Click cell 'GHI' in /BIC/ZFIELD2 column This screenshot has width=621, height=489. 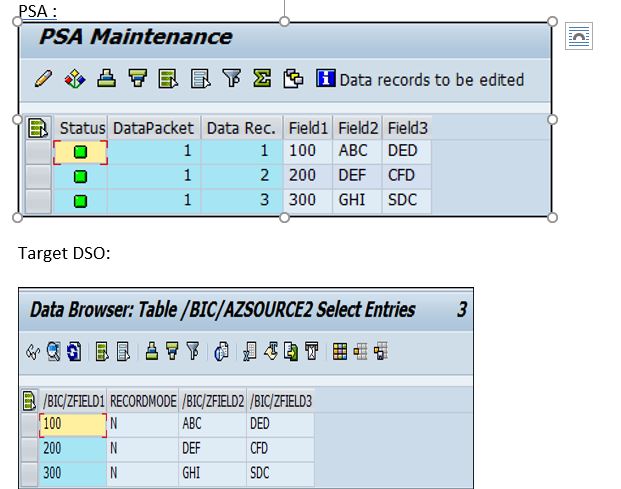pos(213,474)
